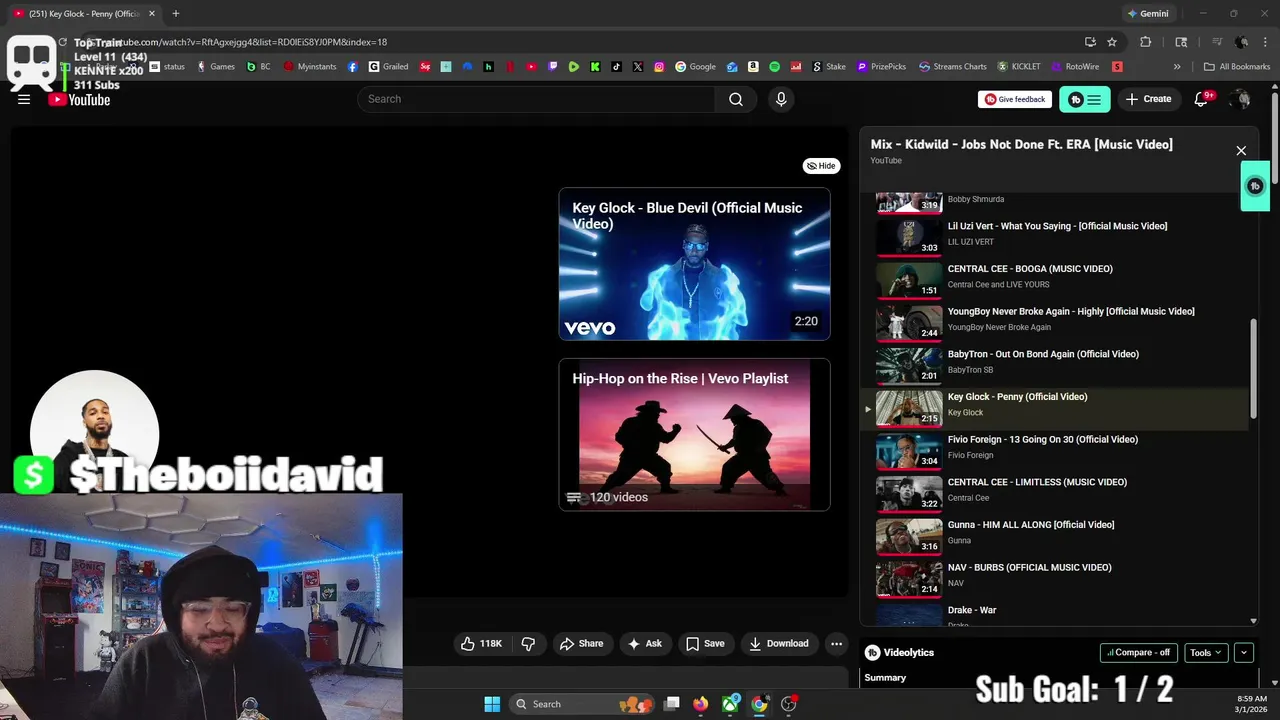Open the PrizePicks bookmark
This screenshot has height=720, width=1280.
[881, 67]
